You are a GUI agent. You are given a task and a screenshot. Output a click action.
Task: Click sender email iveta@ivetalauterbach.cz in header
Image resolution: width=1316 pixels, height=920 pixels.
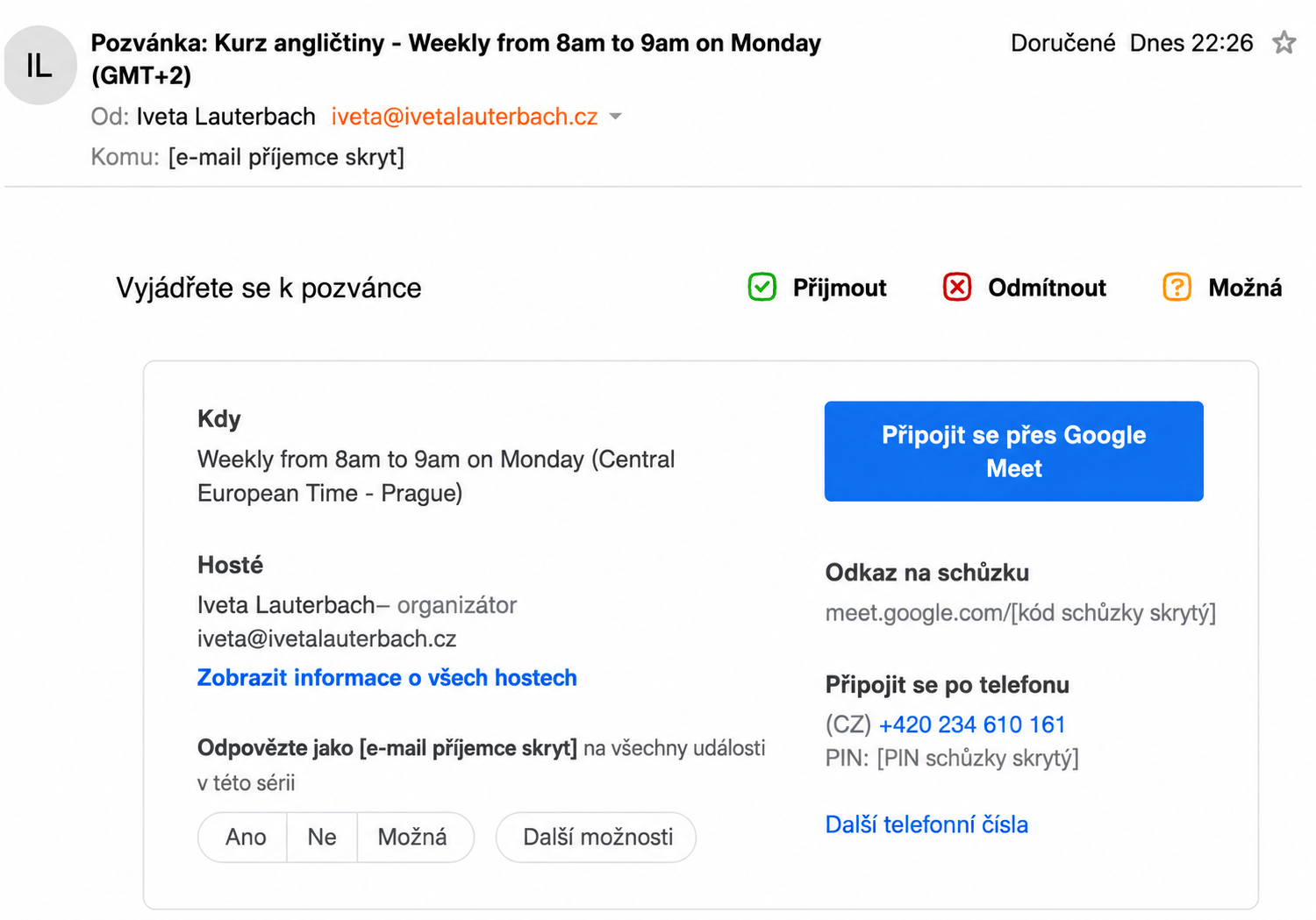point(464,117)
